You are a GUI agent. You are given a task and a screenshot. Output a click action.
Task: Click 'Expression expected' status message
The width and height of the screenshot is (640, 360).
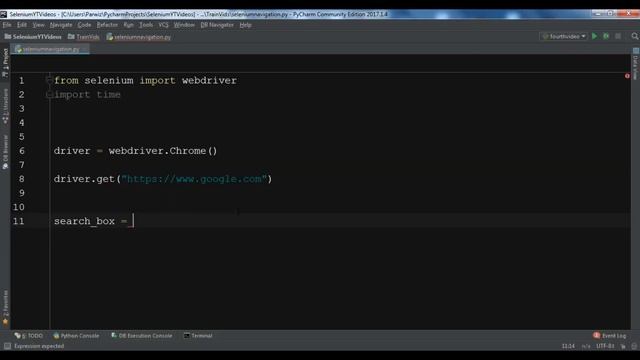(x=39, y=346)
